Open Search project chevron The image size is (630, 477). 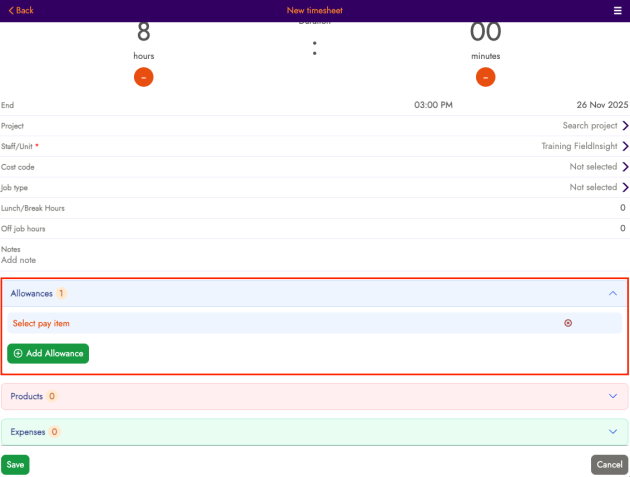pyautogui.click(x=625, y=126)
